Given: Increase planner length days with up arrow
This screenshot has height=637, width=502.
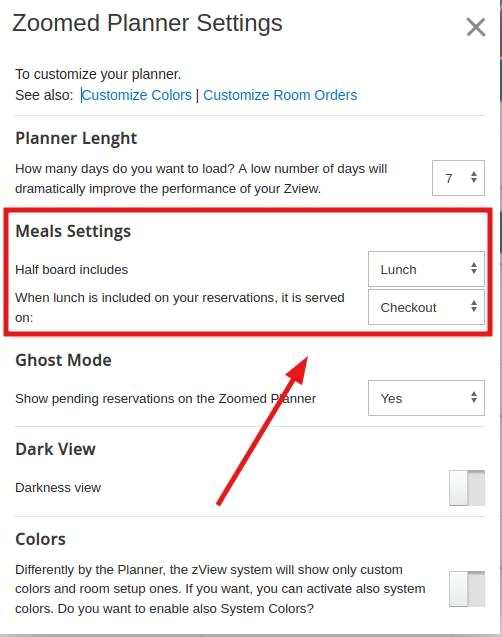Looking at the screenshot, I should (474, 174).
